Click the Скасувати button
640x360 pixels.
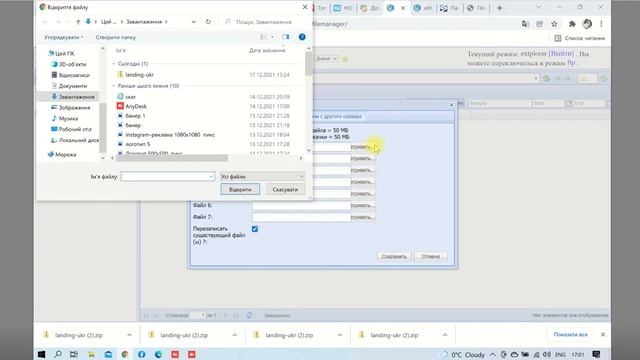coord(285,189)
